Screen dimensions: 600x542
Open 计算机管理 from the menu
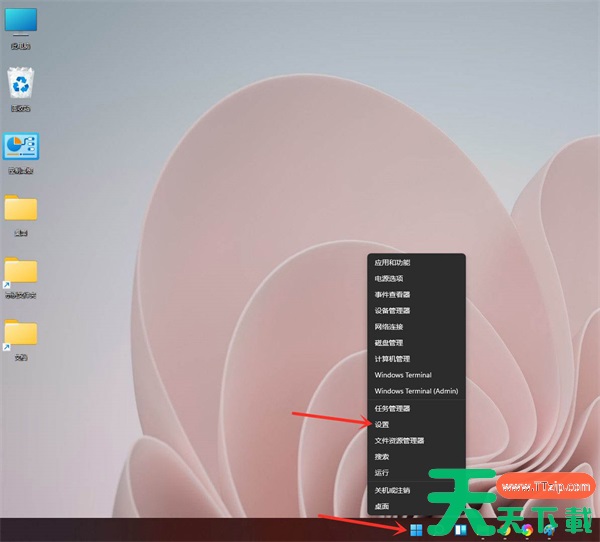(x=416, y=359)
